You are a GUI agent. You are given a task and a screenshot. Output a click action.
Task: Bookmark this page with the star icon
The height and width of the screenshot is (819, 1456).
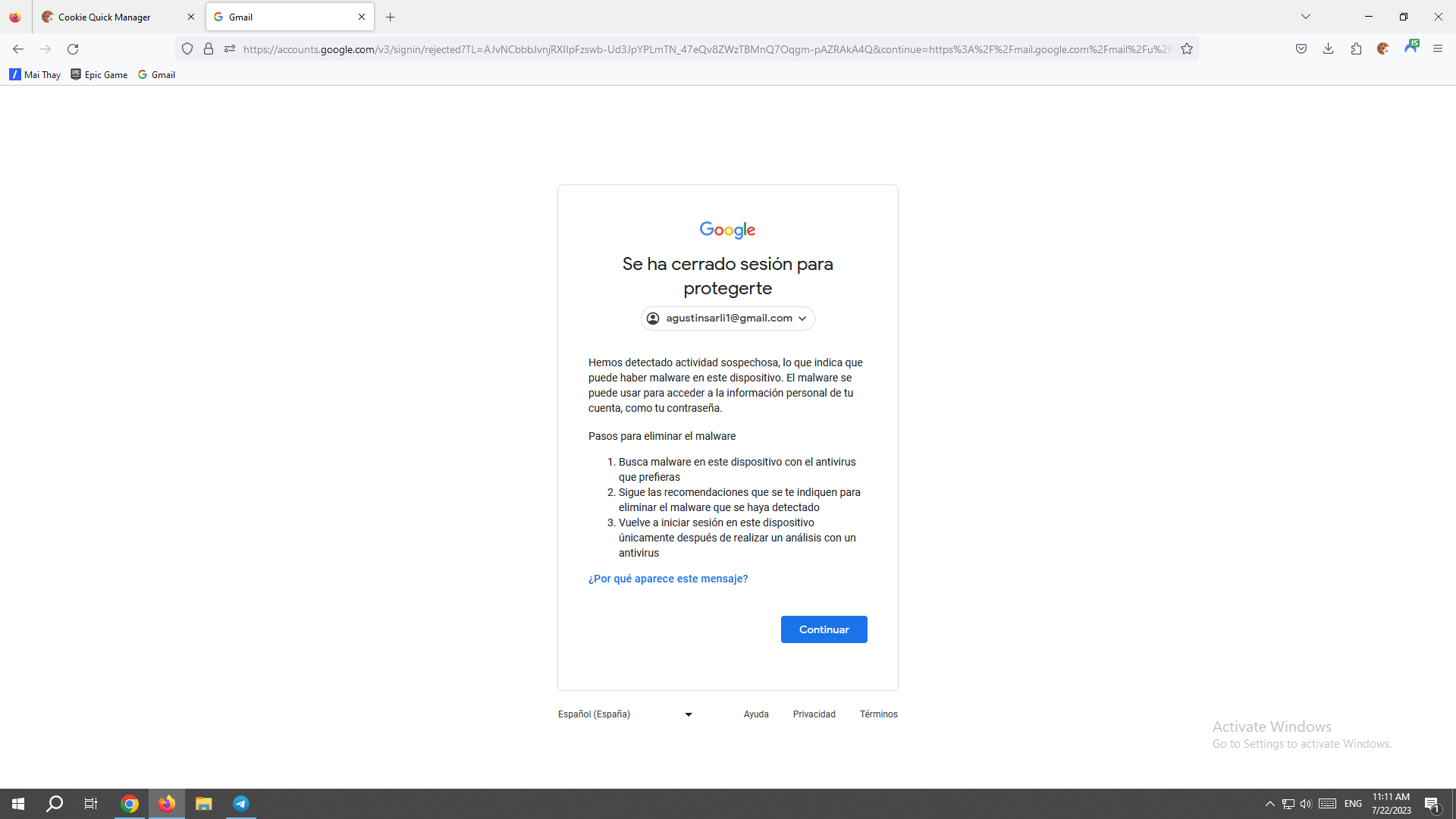[x=1187, y=49]
